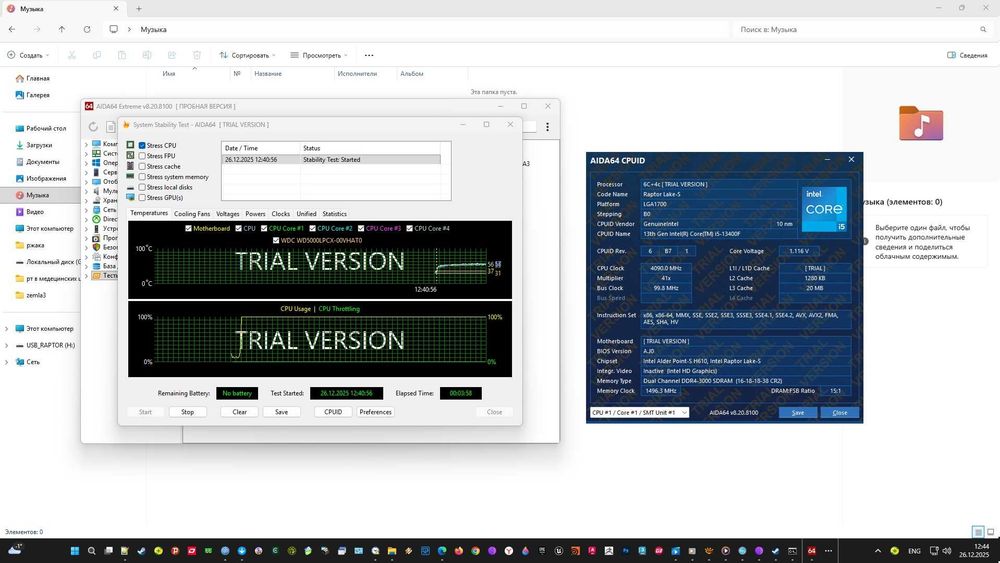Sort by Исполнители column header

click(357, 73)
